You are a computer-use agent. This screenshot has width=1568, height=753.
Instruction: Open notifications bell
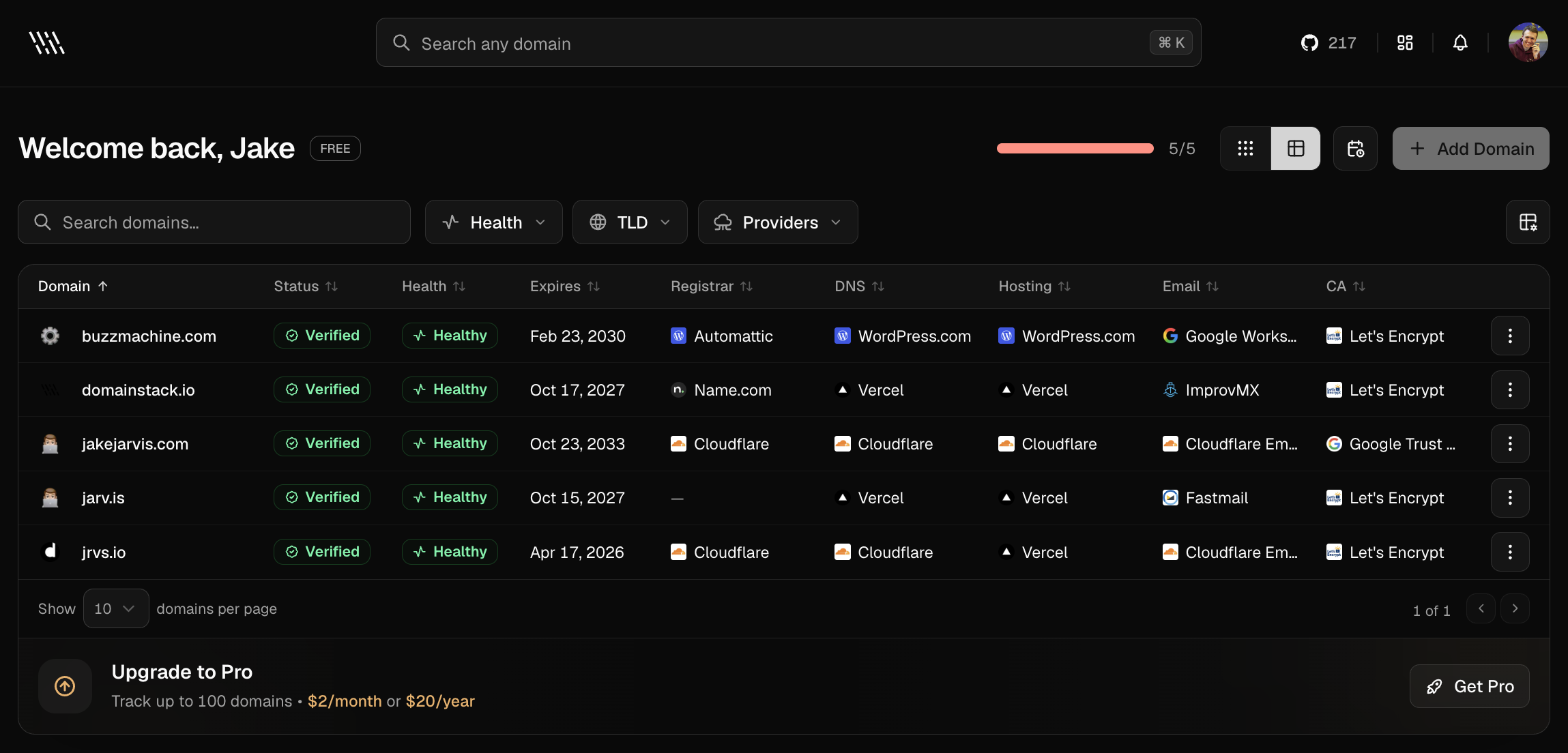[1460, 43]
